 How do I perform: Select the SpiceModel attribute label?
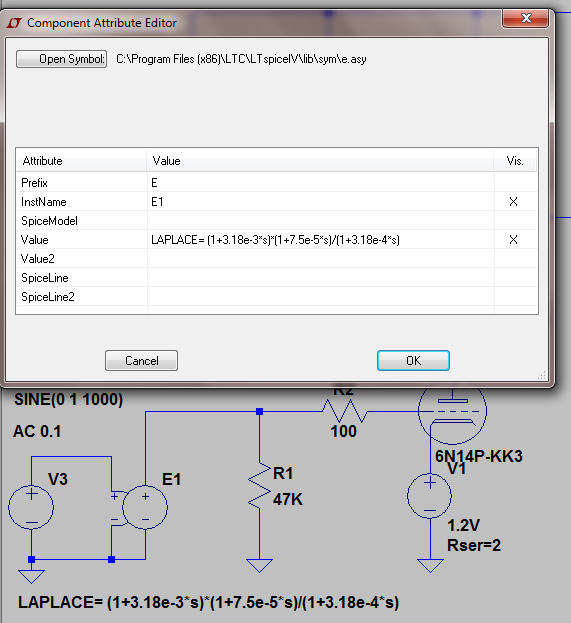click(49, 221)
